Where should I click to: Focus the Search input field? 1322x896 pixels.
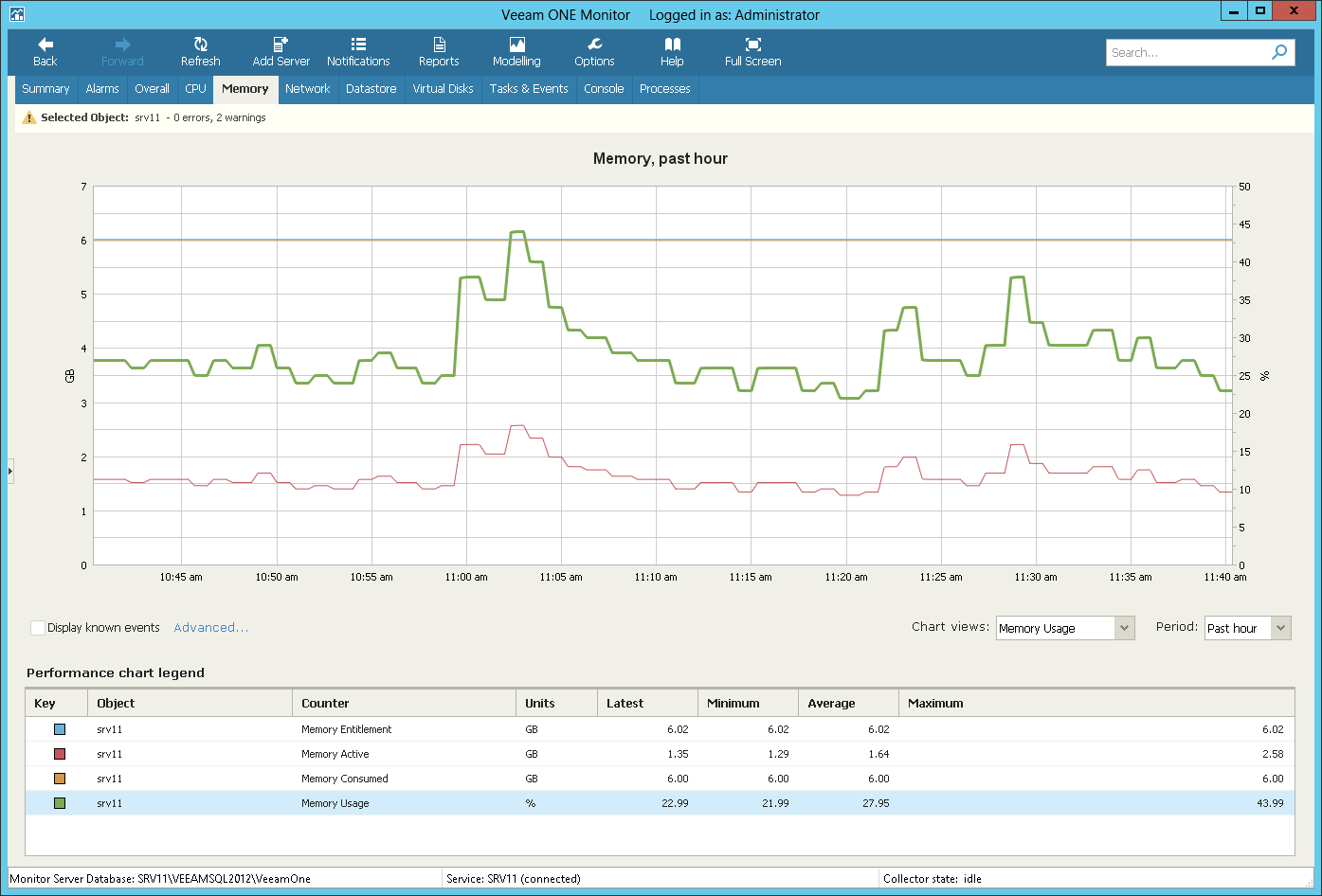tap(1187, 53)
